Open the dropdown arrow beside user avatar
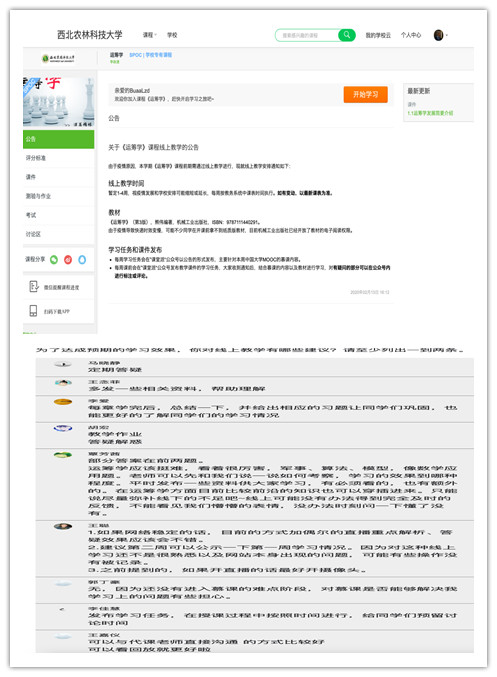The width and height of the screenshot is (497, 677). (446, 35)
